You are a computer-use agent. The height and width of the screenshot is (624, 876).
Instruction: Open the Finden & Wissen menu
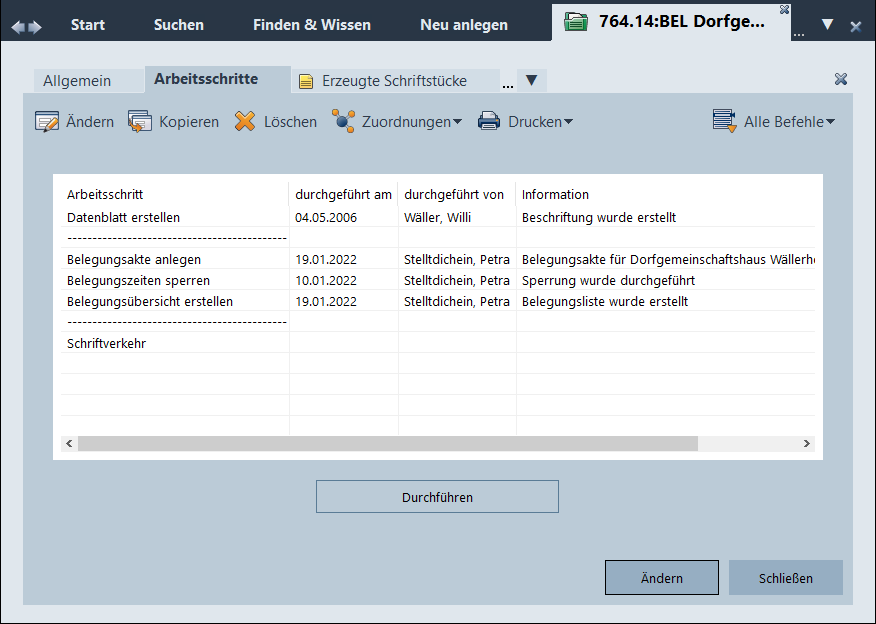[311, 24]
